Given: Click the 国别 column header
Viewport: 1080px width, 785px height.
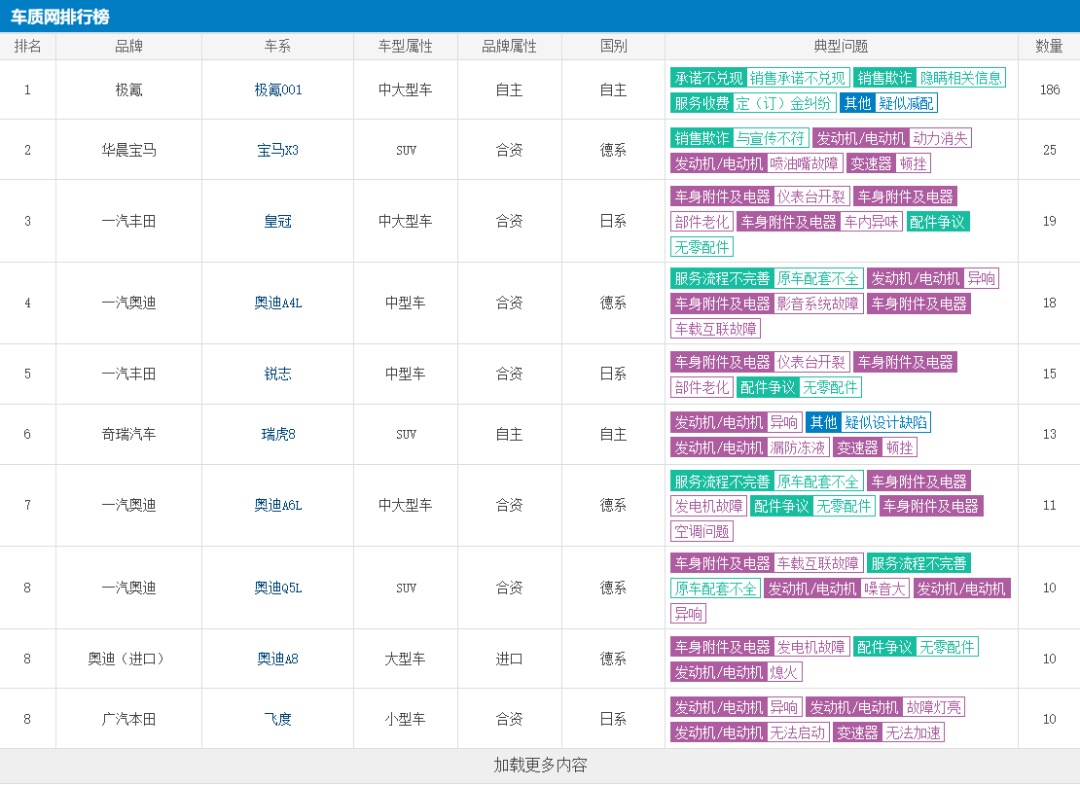Looking at the screenshot, I should tap(613, 46).
